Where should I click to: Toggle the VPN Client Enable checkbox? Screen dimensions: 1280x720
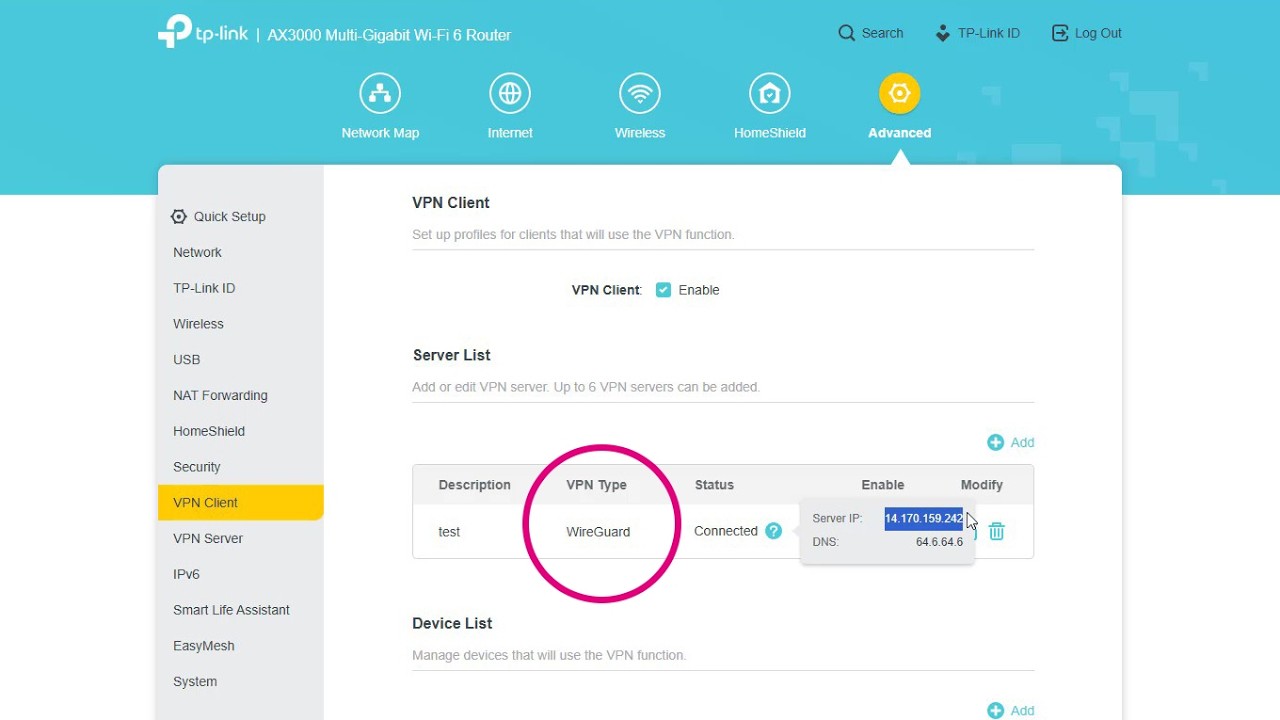[663, 290]
